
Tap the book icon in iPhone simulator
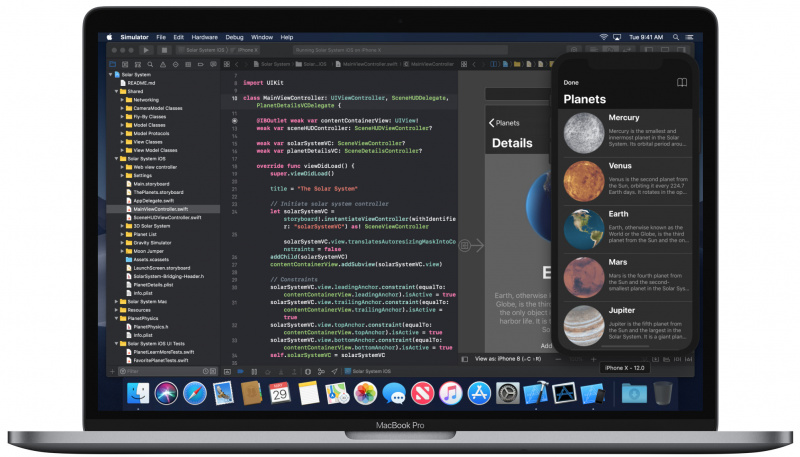(x=682, y=83)
